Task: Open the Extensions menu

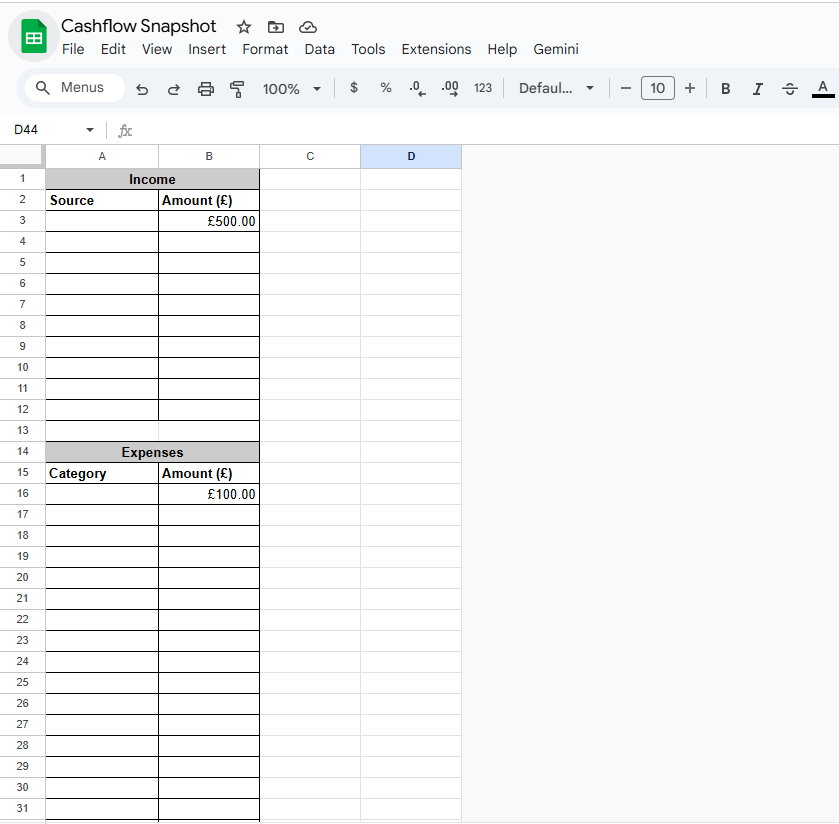Action: point(436,49)
